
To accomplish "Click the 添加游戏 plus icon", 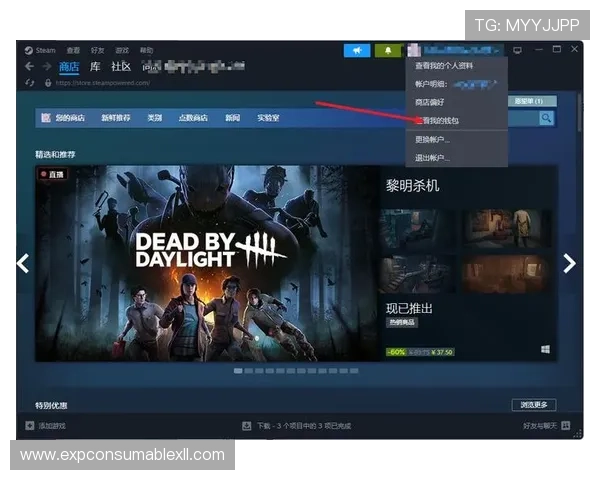I will coord(30,425).
